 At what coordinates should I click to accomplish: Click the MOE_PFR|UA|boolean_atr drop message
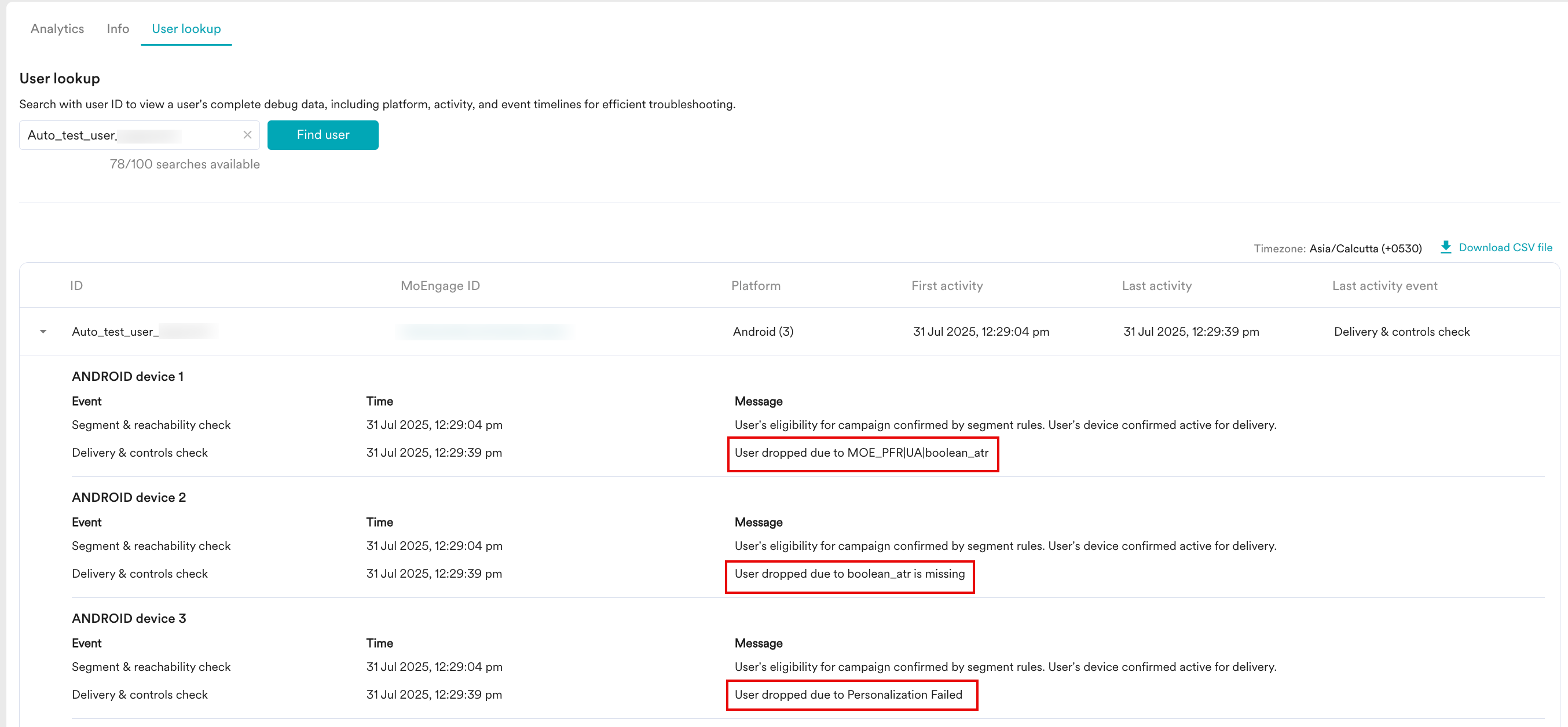pos(862,453)
